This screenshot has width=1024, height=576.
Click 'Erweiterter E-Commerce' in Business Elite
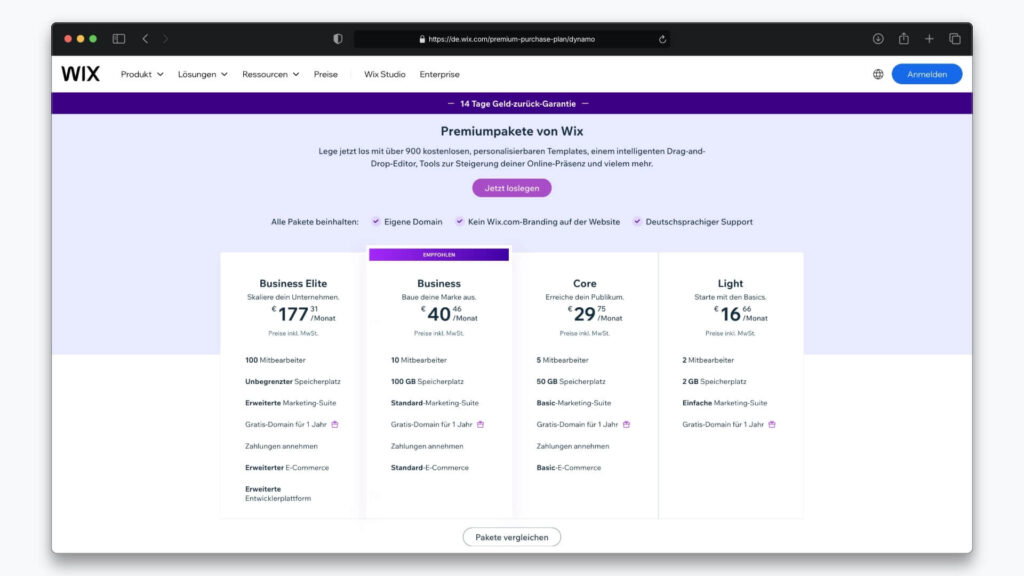(287, 468)
